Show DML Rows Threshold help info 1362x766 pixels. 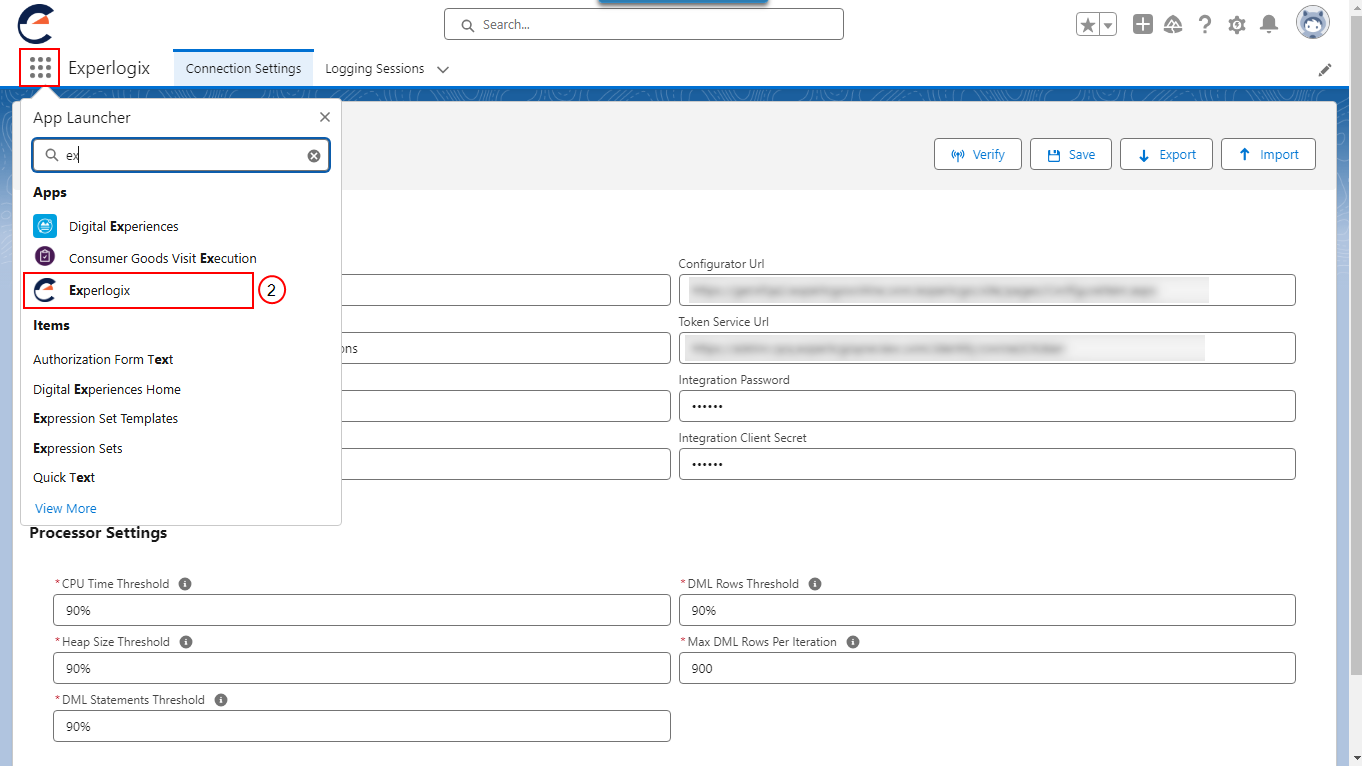coord(815,584)
